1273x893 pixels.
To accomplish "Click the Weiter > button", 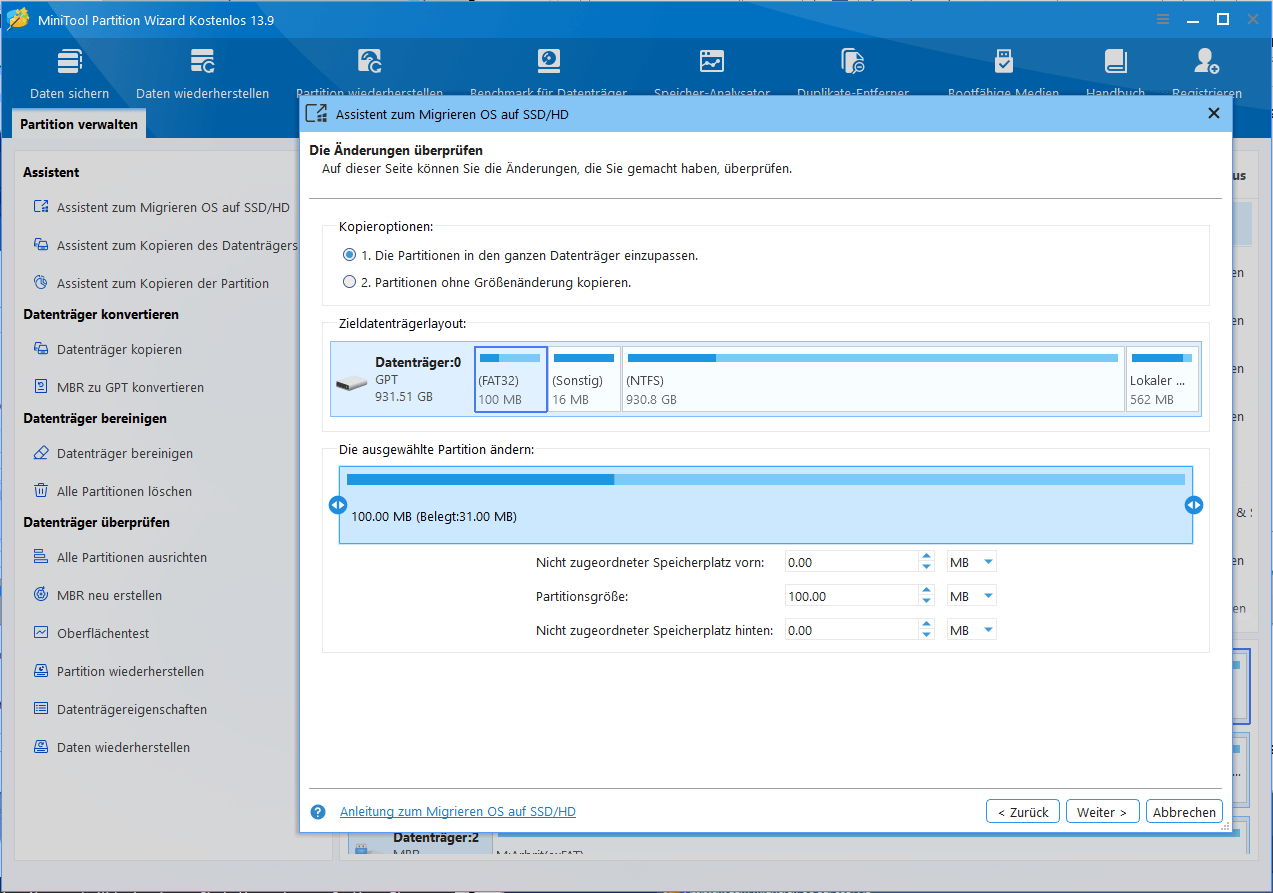I will 1102,812.
